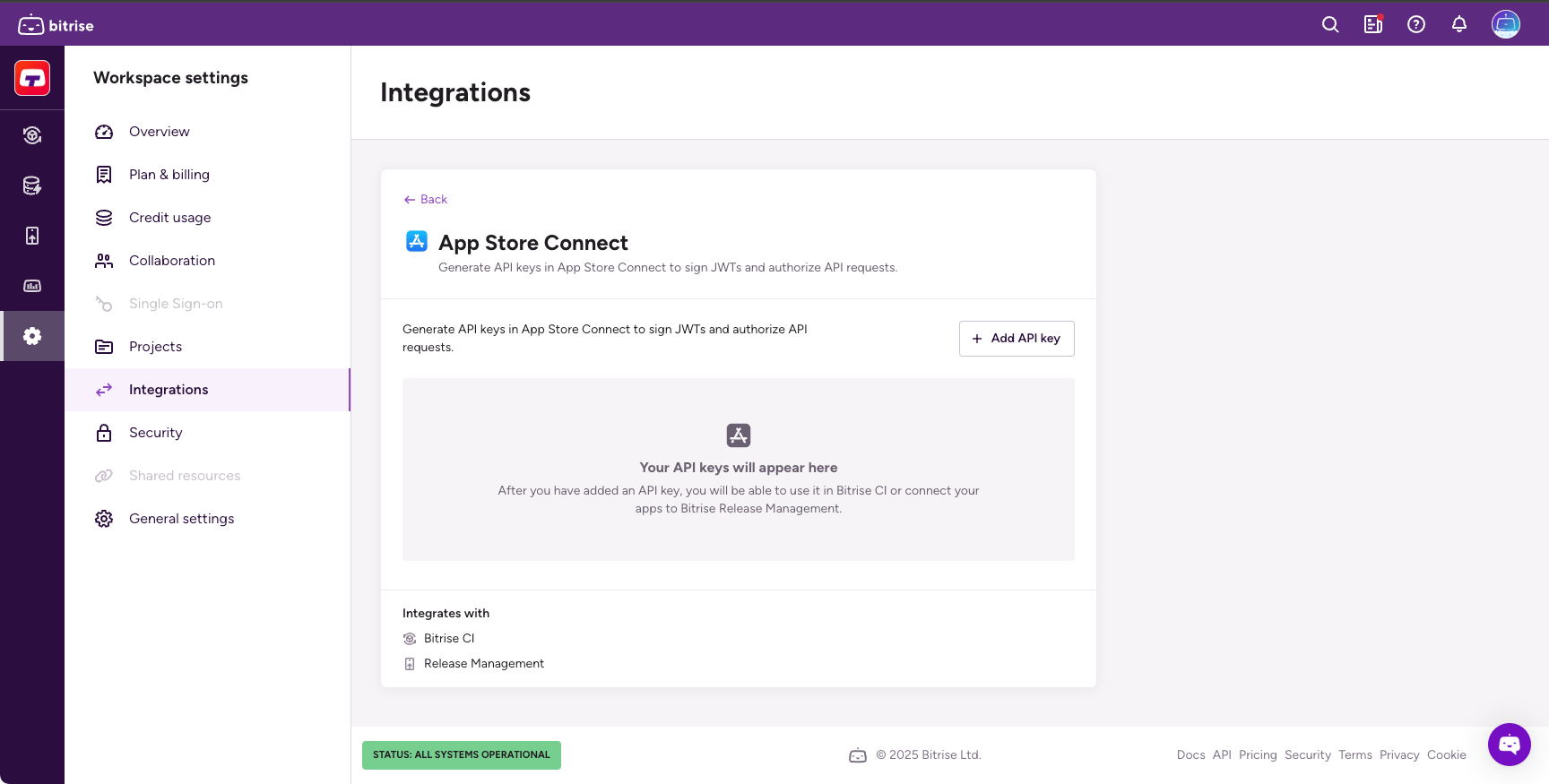
Task: Click 'Your API keys will appear here' text
Action: tap(739, 468)
